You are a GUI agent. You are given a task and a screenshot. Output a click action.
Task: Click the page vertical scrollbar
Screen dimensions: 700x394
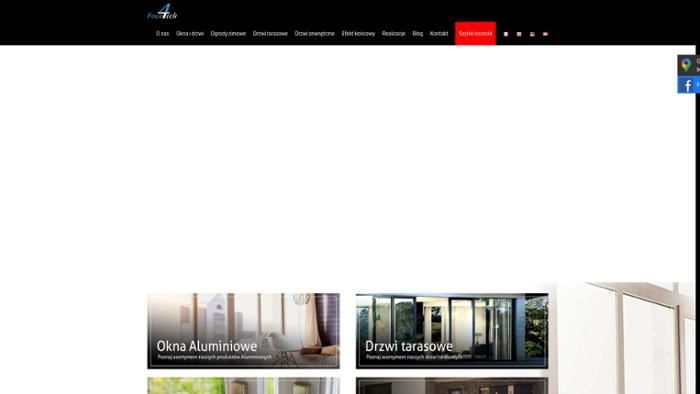(697, 219)
